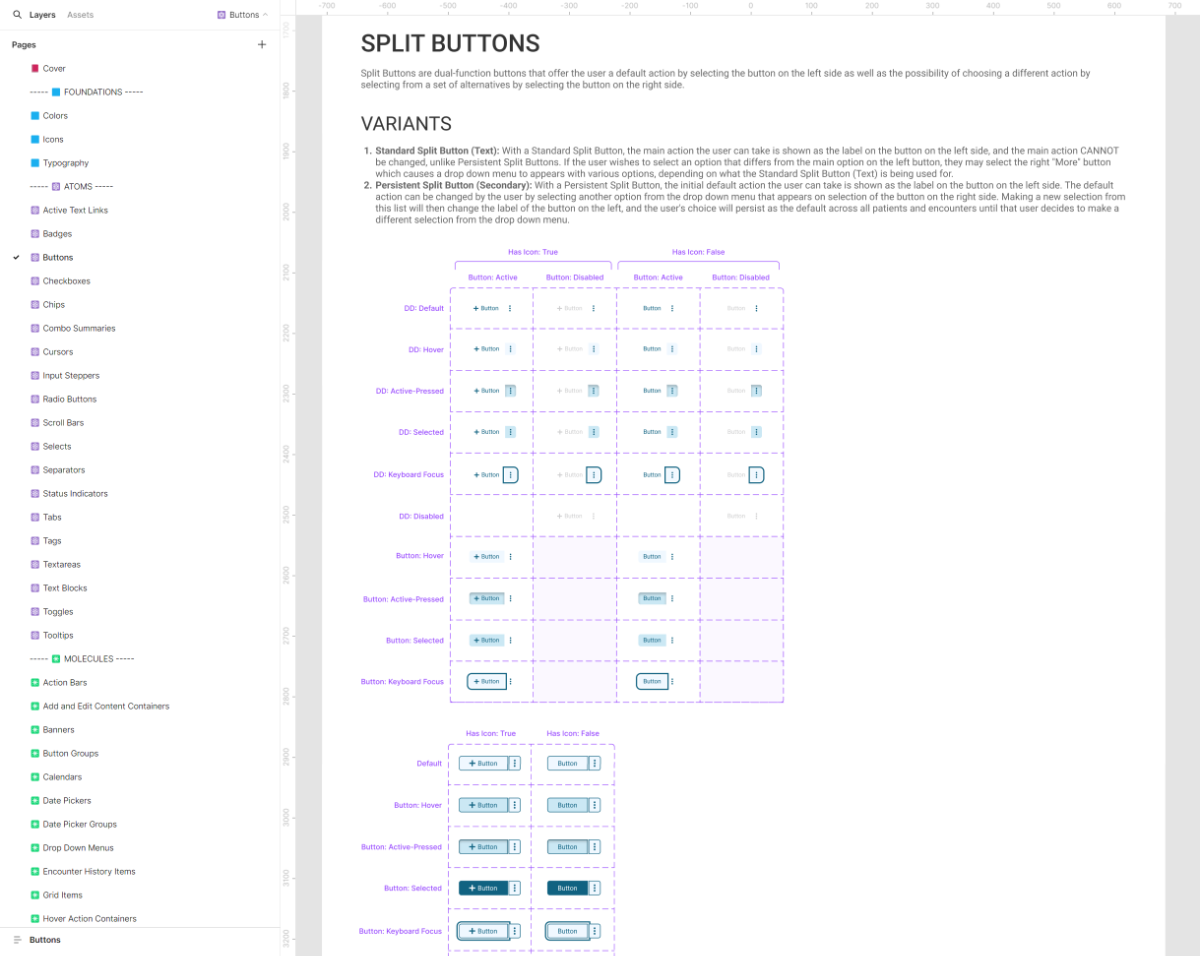The image size is (1200, 956).
Task: Open the Toggles page
Action: [x=58, y=612]
